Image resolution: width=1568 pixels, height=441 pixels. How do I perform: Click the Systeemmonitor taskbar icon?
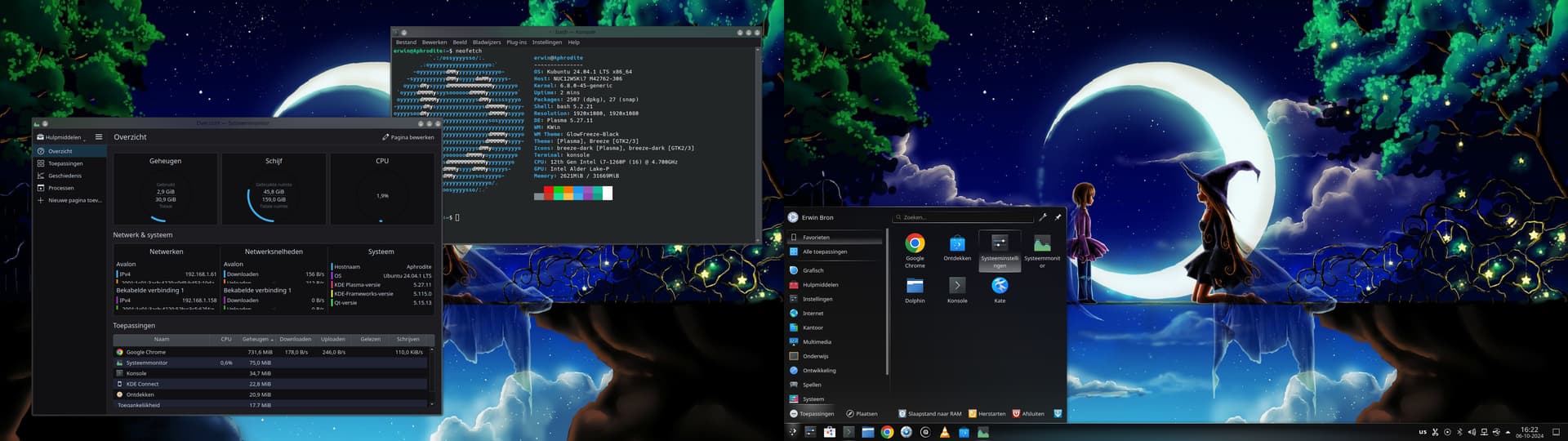(983, 432)
